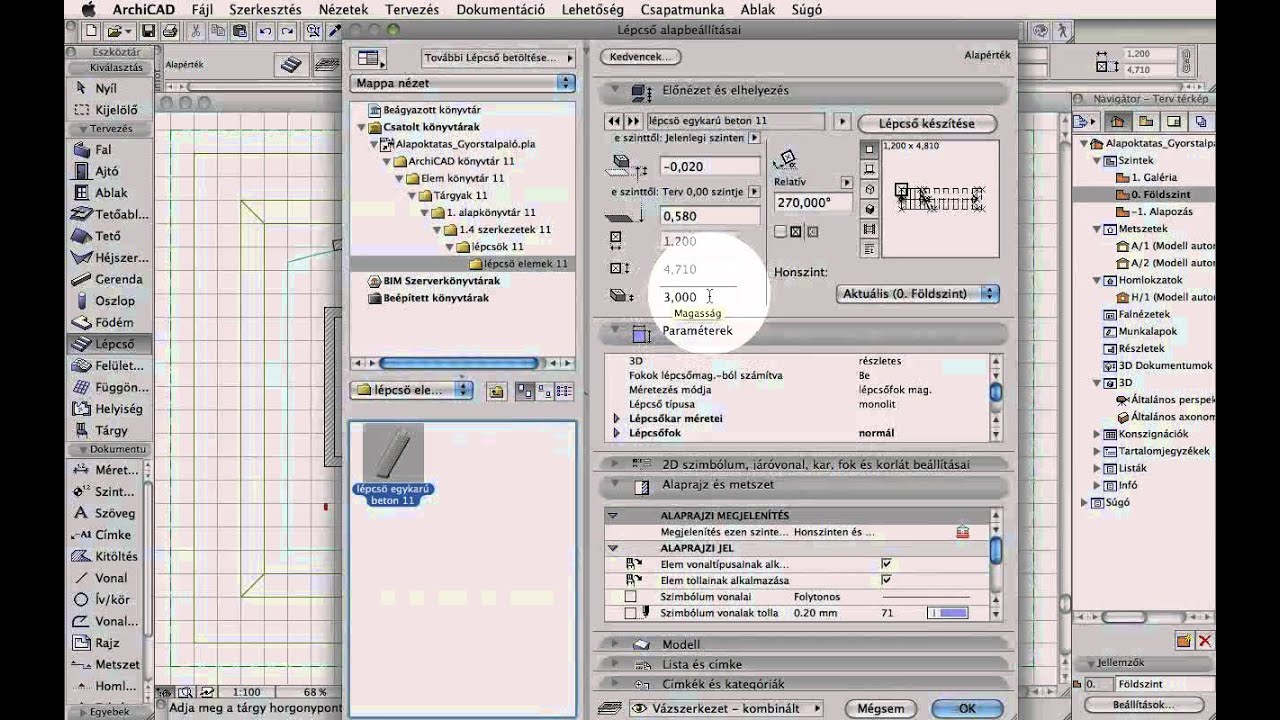Toggle Elem vonaltípusainak alkalmazása checkbox
Image resolution: width=1280 pixels, height=720 pixels.
[885, 564]
